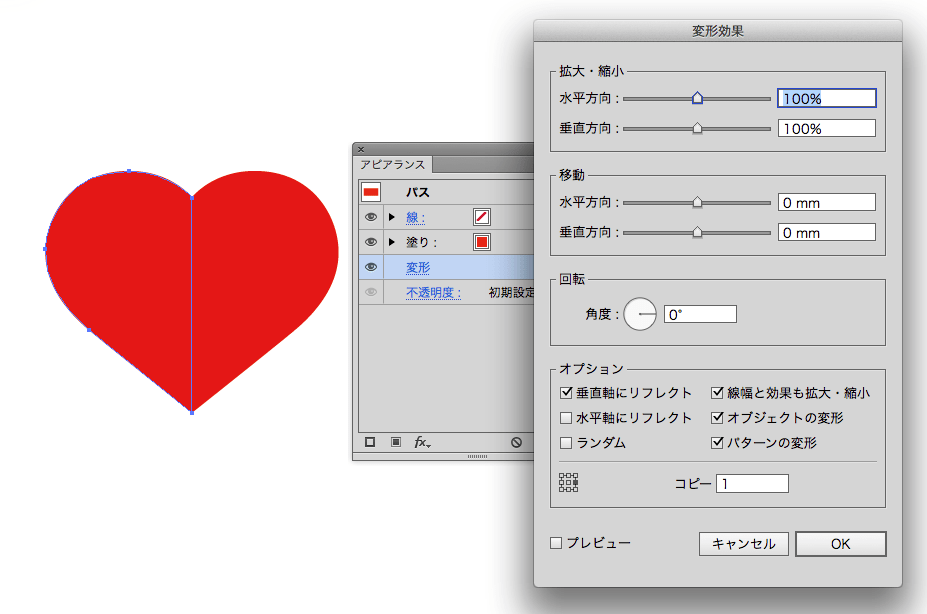Open the fx dropdown arrow

click(x=429, y=444)
